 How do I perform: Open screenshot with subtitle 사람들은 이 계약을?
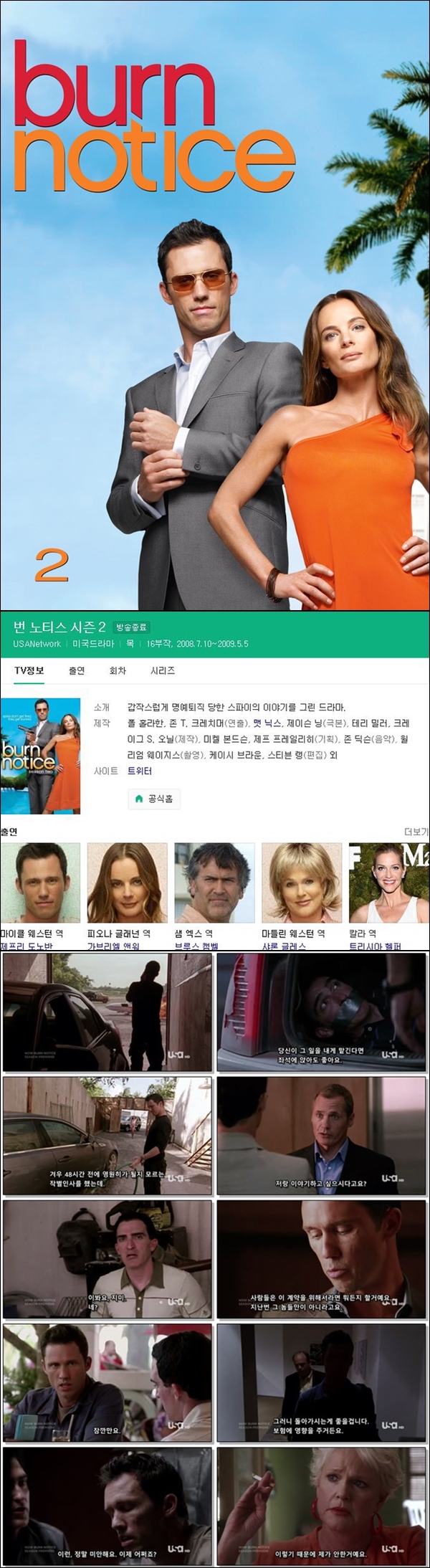coord(322,1259)
